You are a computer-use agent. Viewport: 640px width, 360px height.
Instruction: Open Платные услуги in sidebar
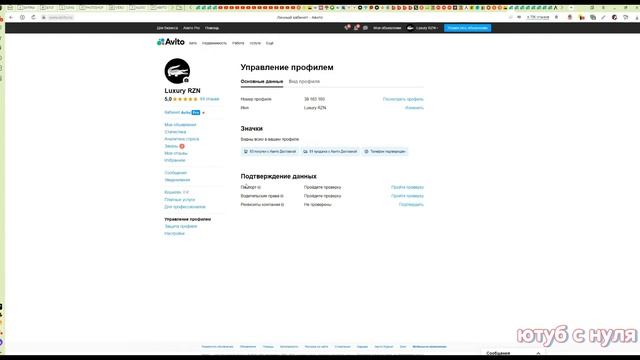coord(180,200)
